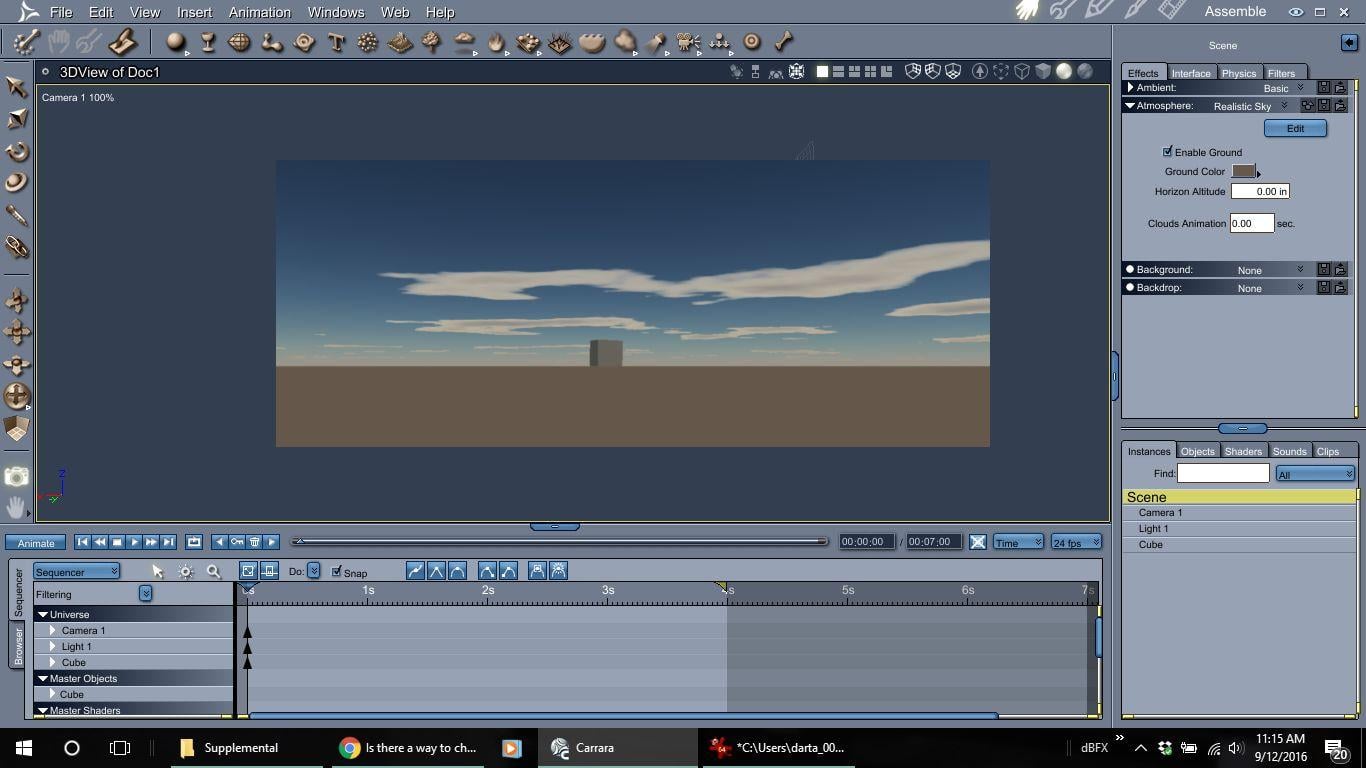Open the Atmosphere Realistic Sky dropdown

click(x=1285, y=106)
